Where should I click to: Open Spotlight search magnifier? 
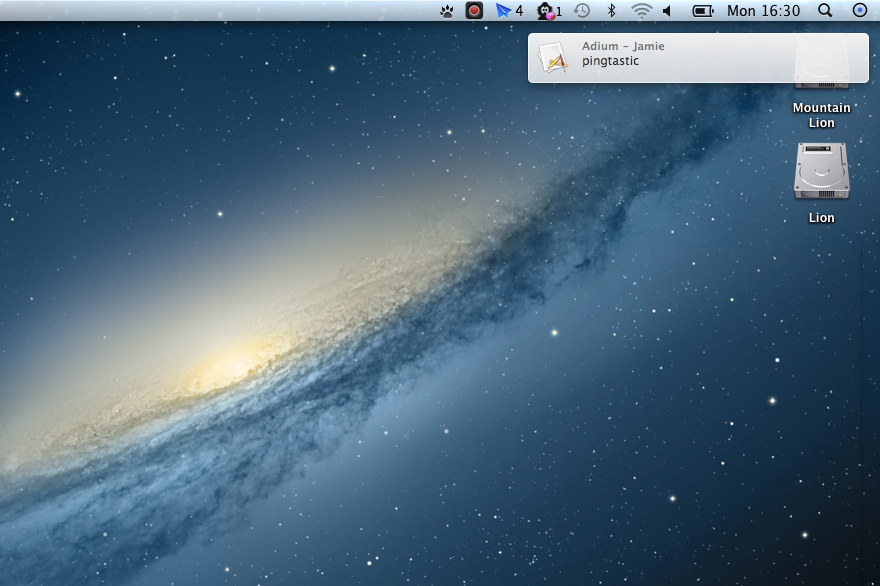click(825, 11)
